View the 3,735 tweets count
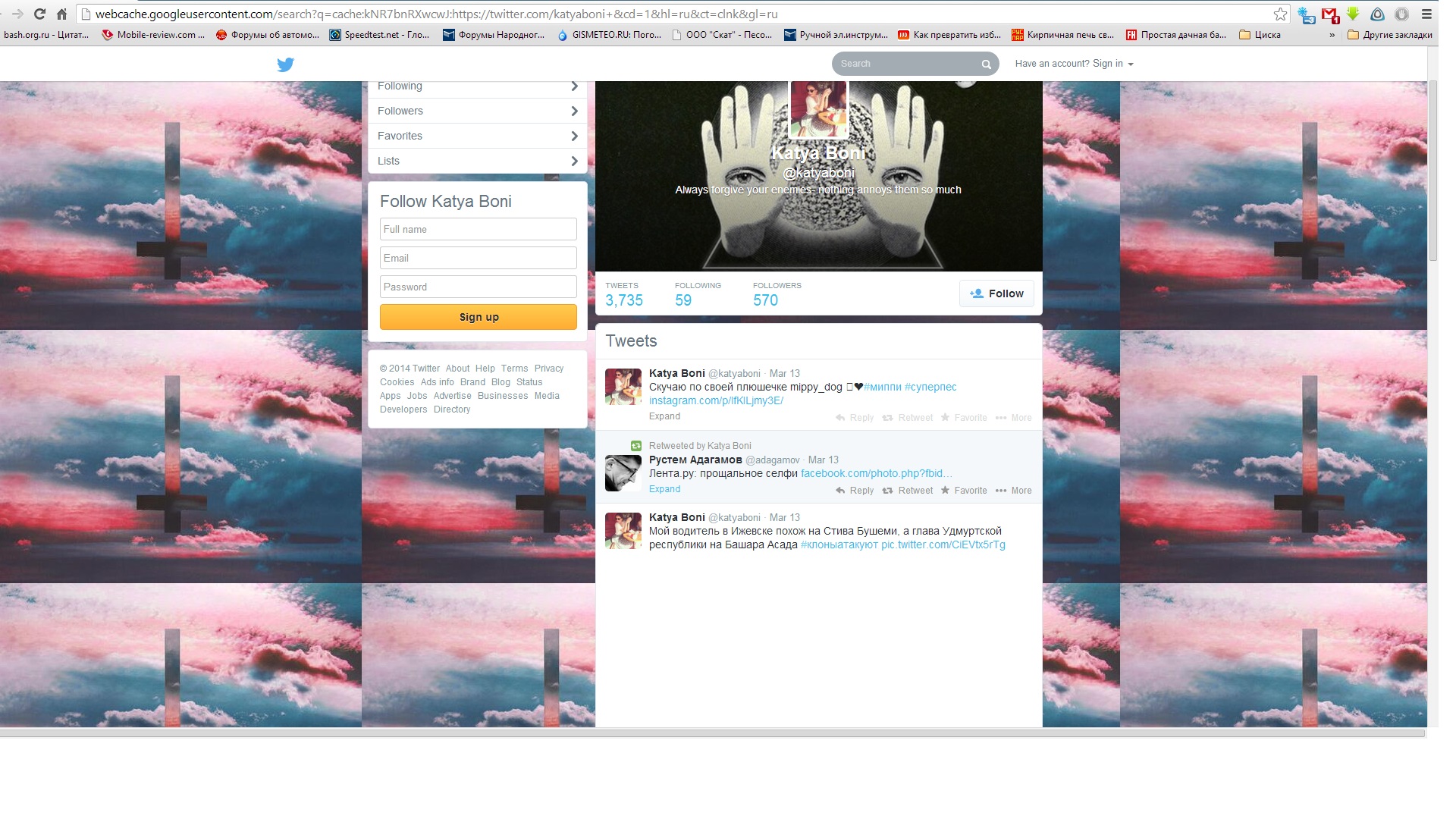This screenshot has height=819, width=1456. coord(624,300)
